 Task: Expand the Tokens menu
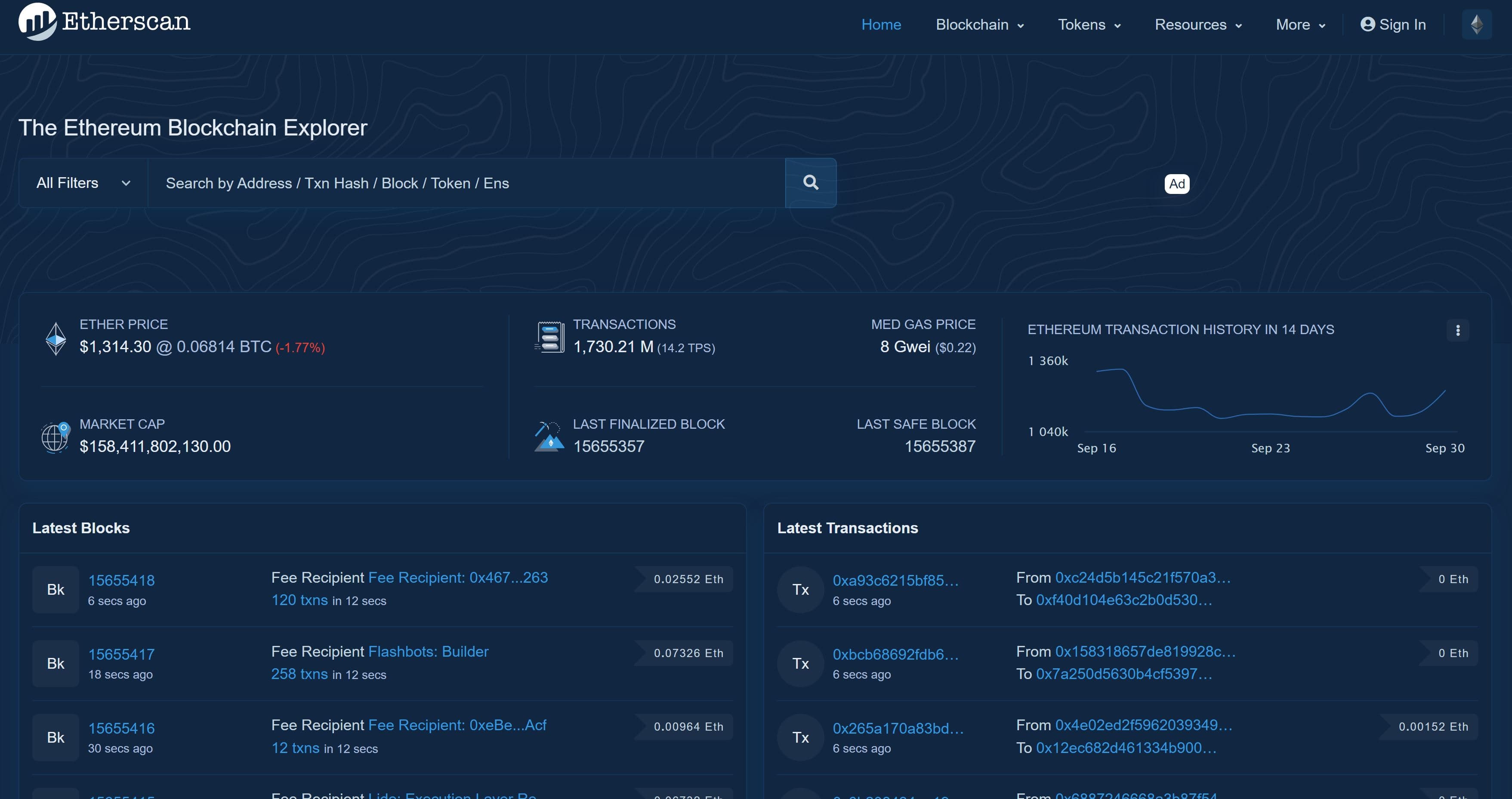coord(1089,25)
